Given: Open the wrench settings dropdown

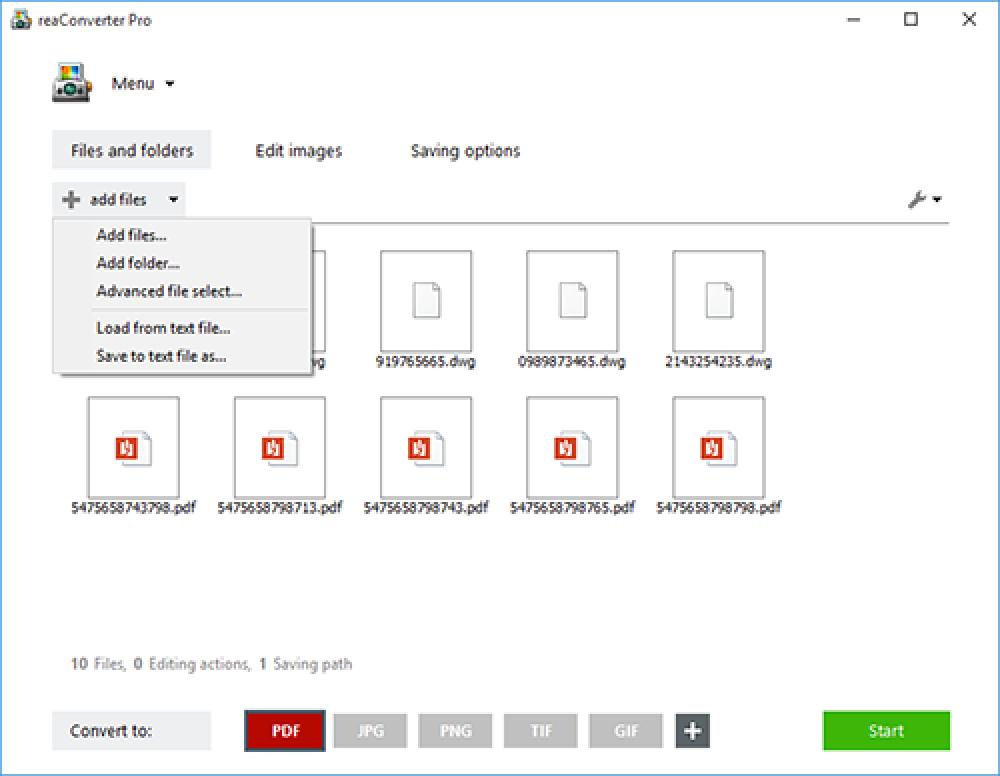Looking at the screenshot, I should tap(938, 199).
